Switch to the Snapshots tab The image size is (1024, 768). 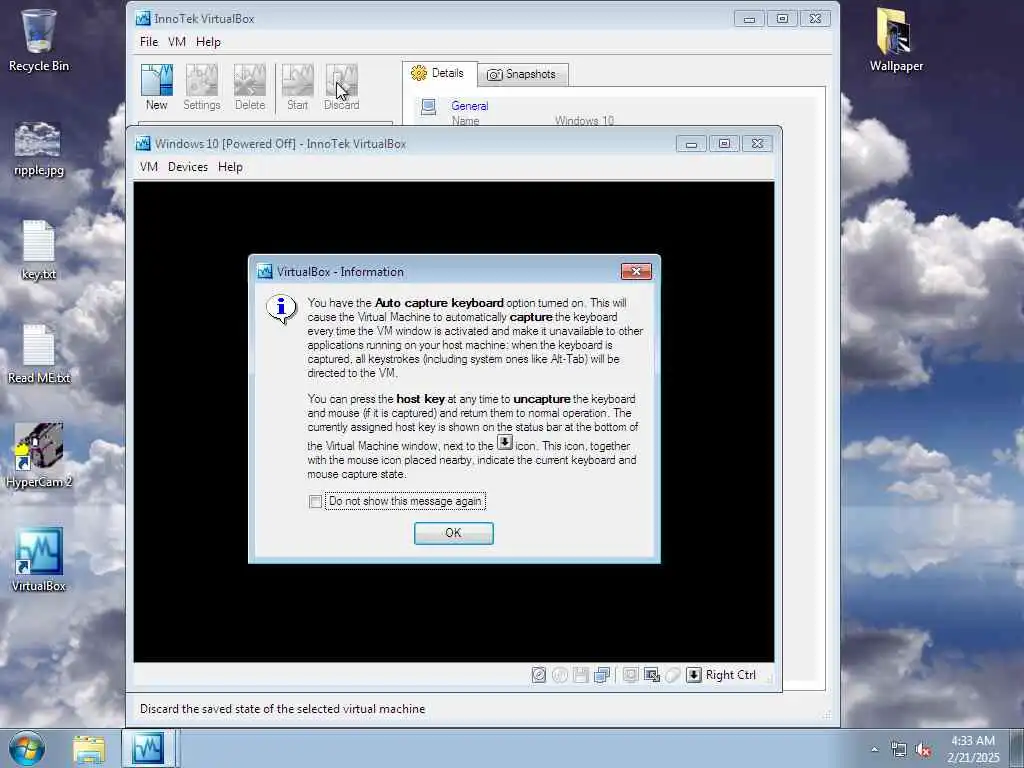tap(522, 74)
